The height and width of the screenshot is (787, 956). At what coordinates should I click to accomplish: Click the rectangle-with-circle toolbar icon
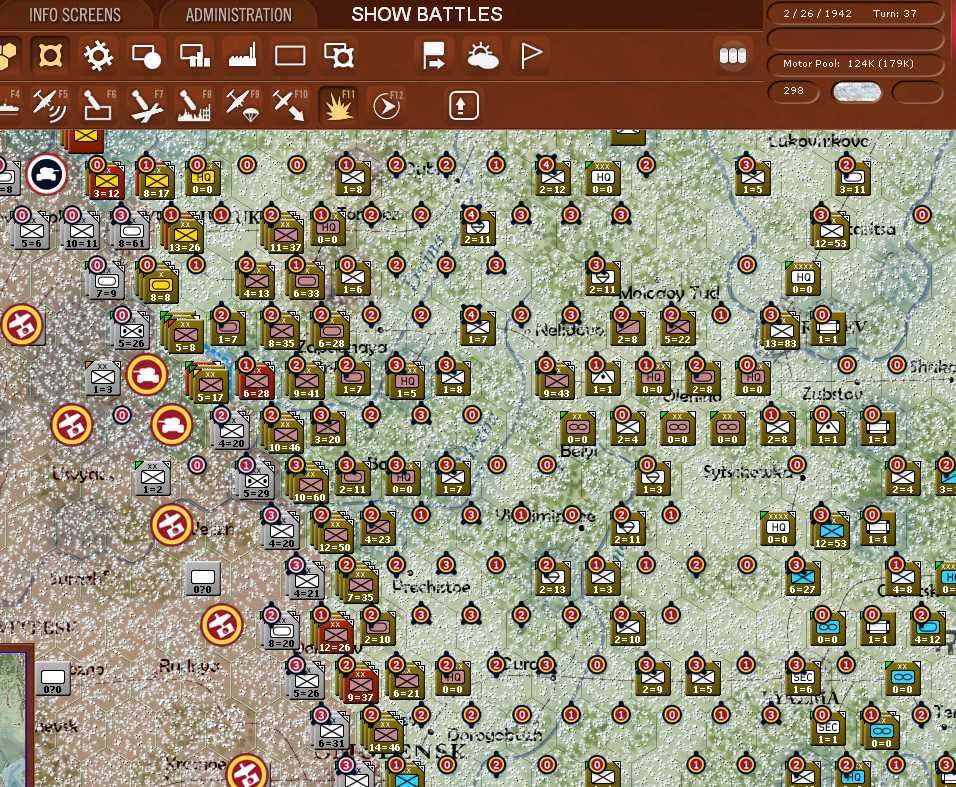pyautogui.click(x=146, y=57)
